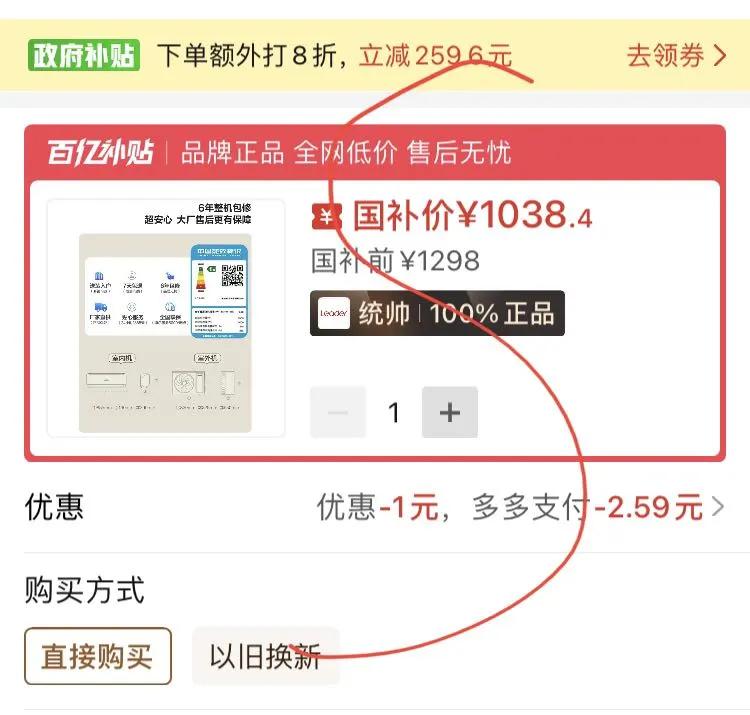Tap the 统帅 100%正品 badge
This screenshot has width=750, height=715.
pyautogui.click(x=437, y=313)
